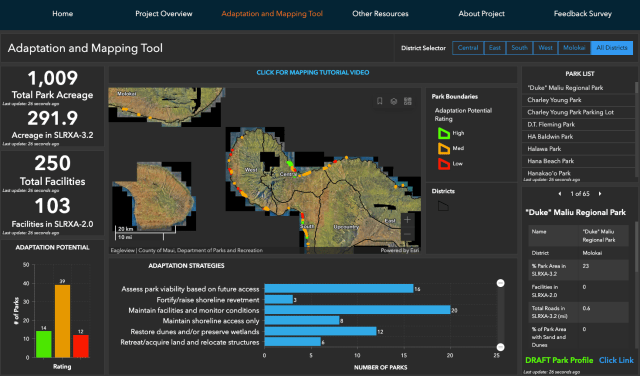This screenshot has width=640, height=376.
Task: Go to previous park with left arrow
Action: [x=560, y=194]
